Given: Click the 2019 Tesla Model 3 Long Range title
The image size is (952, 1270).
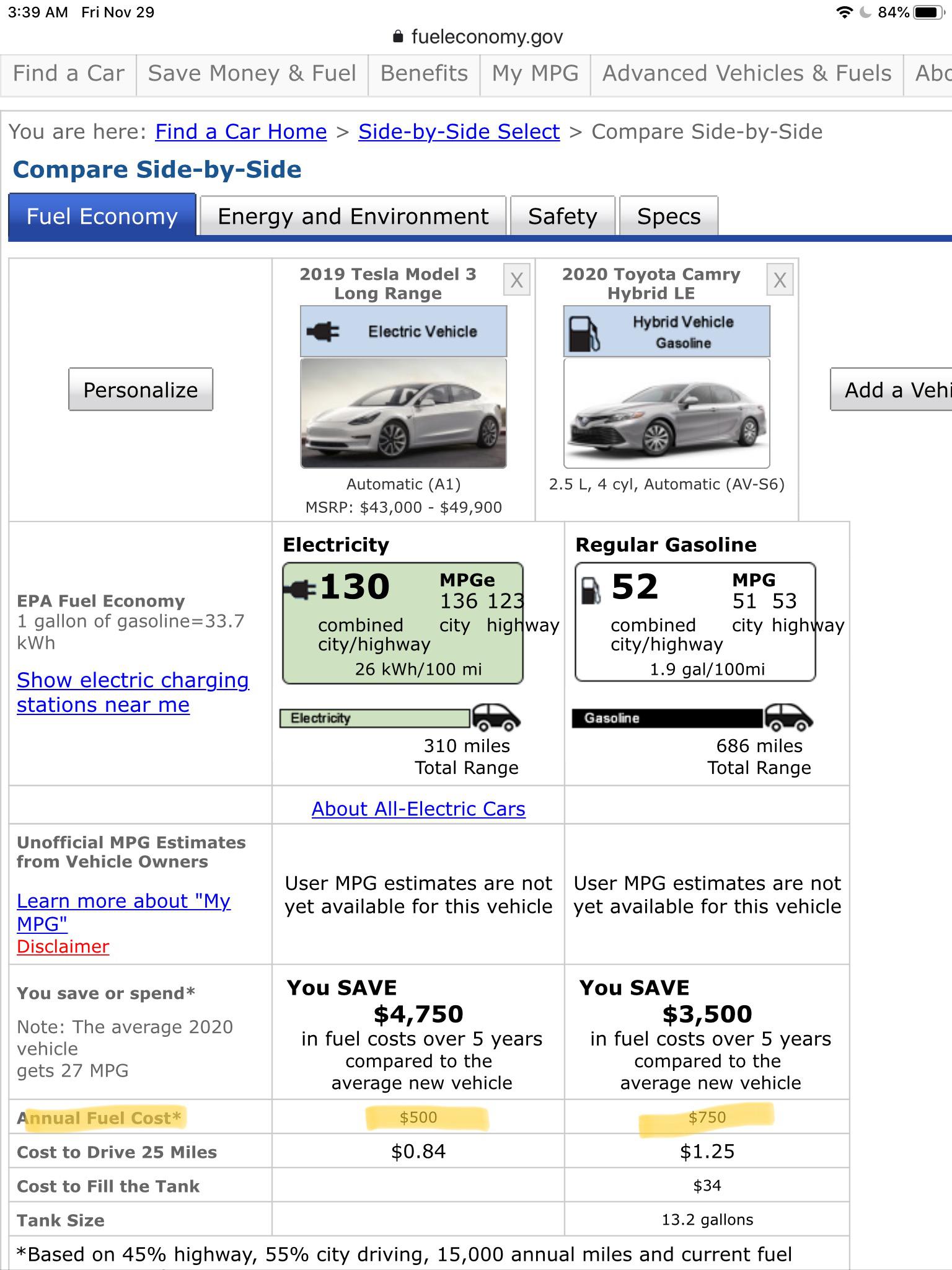Looking at the screenshot, I should tap(388, 283).
